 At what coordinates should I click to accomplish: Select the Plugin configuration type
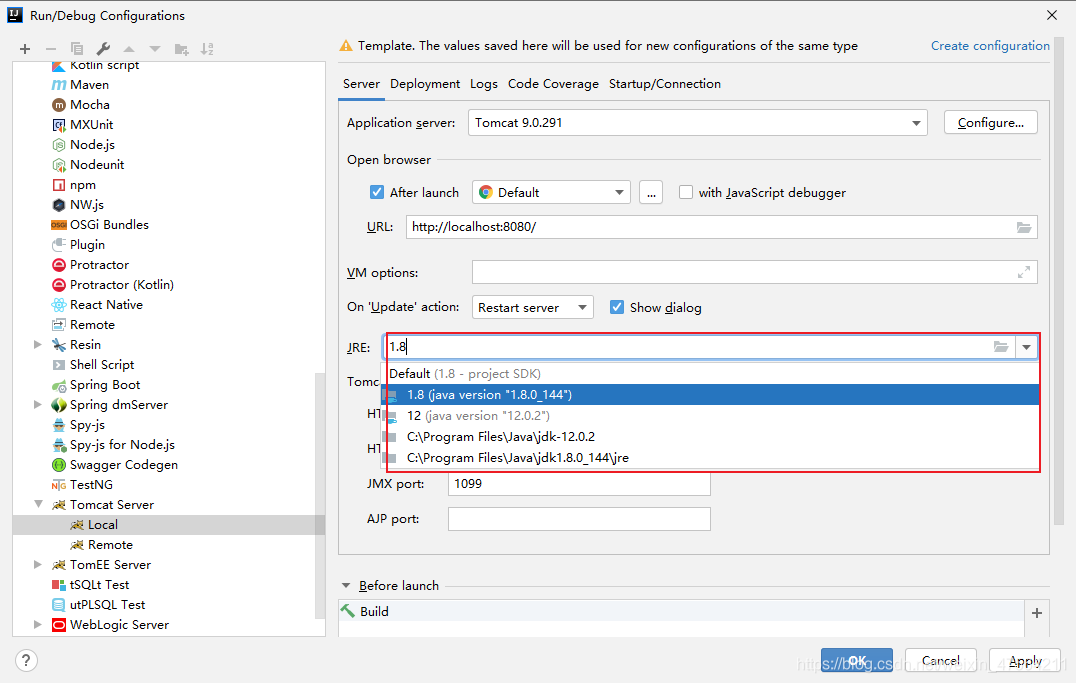click(87, 244)
